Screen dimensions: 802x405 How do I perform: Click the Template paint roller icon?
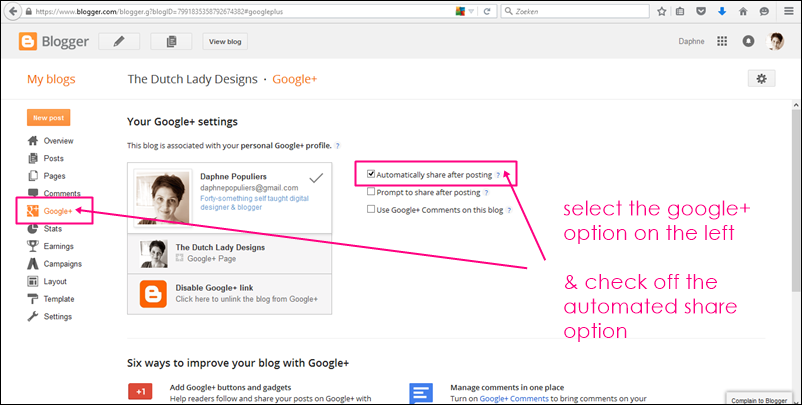(x=33, y=299)
